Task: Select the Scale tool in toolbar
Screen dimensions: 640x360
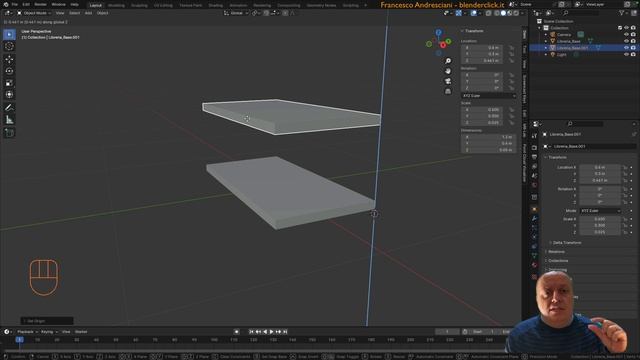Action: (x=9, y=83)
